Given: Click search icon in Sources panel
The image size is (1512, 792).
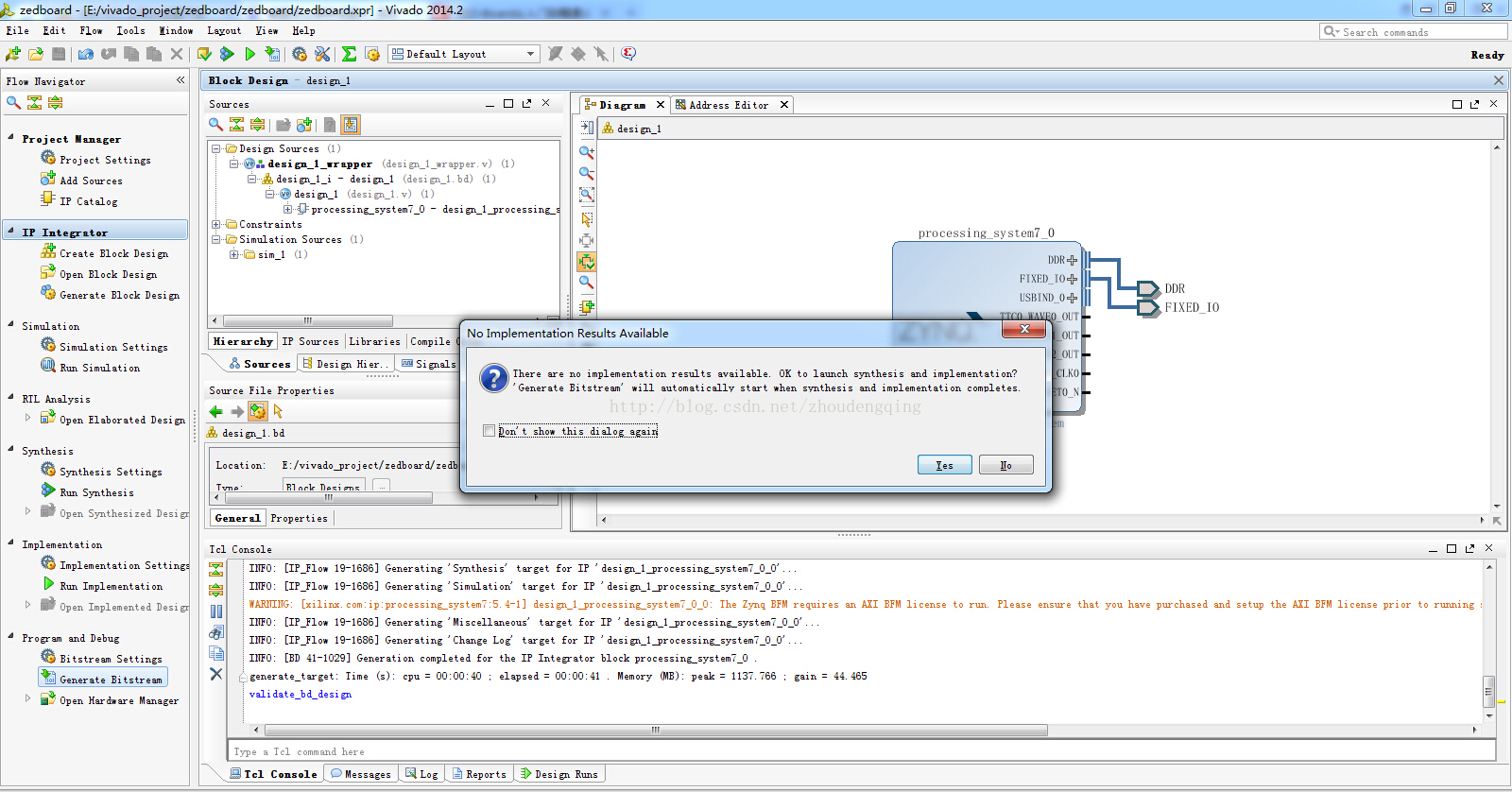Looking at the screenshot, I should pos(215,125).
